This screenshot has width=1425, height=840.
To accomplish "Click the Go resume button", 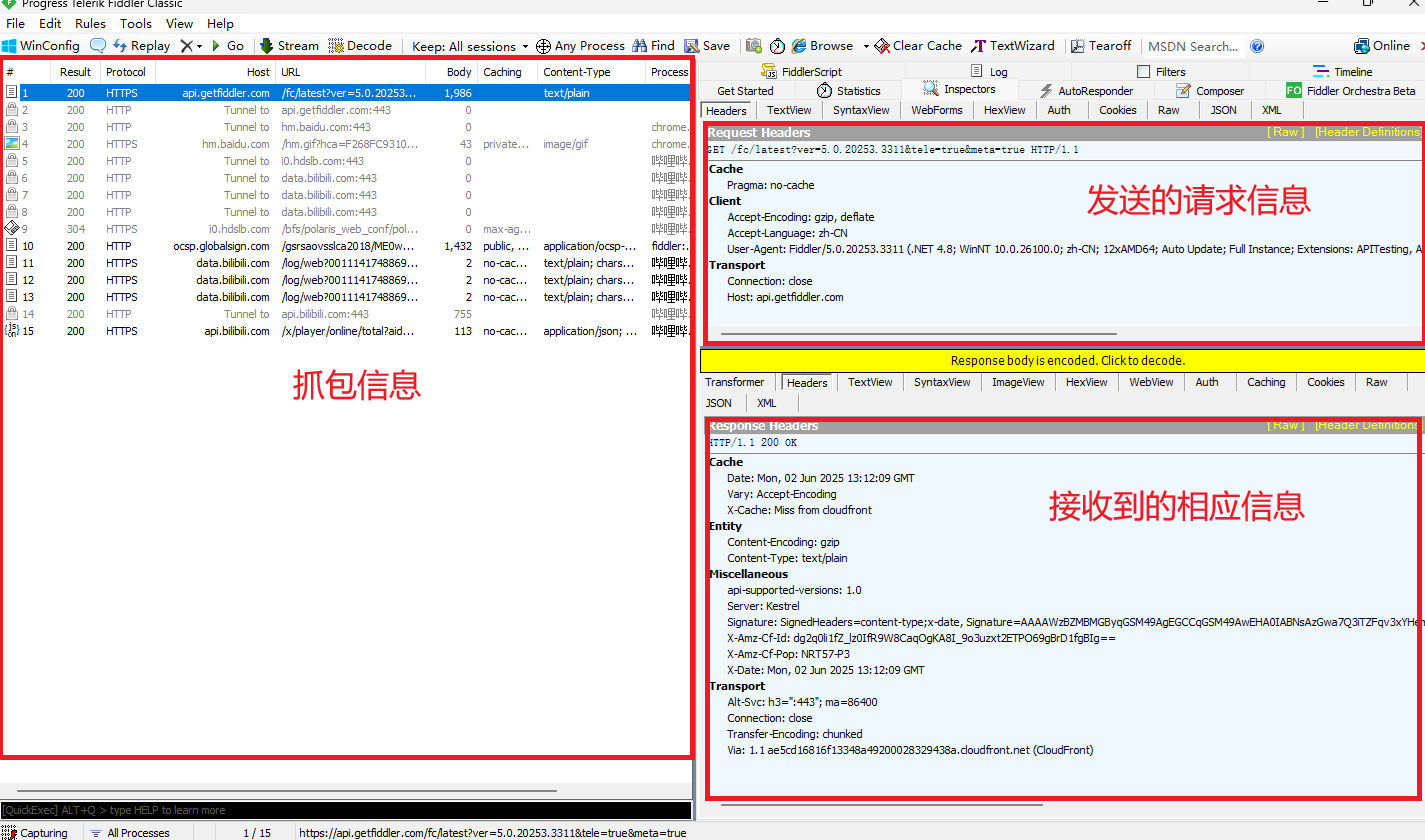I will coord(228,46).
